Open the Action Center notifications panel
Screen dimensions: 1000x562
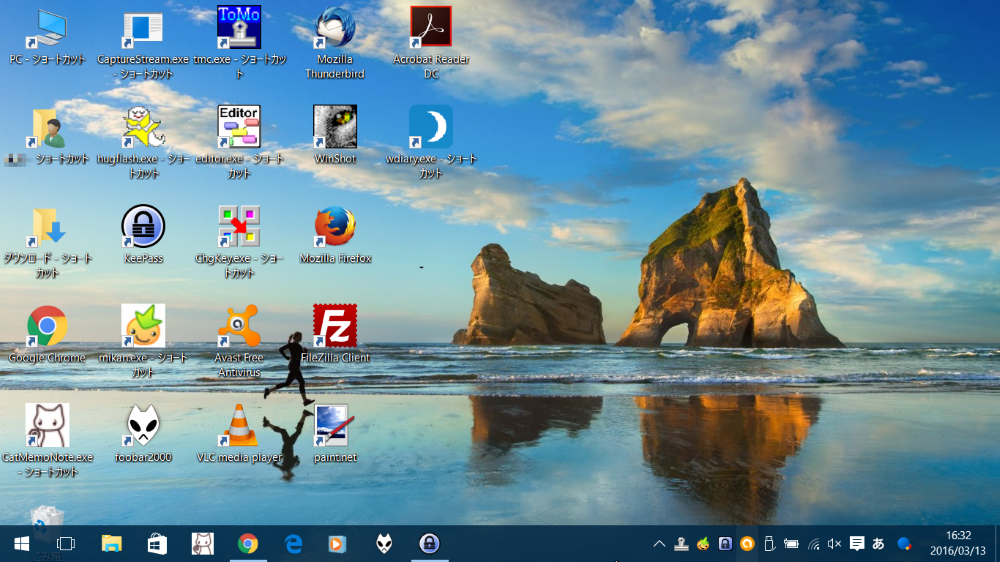tap(857, 544)
